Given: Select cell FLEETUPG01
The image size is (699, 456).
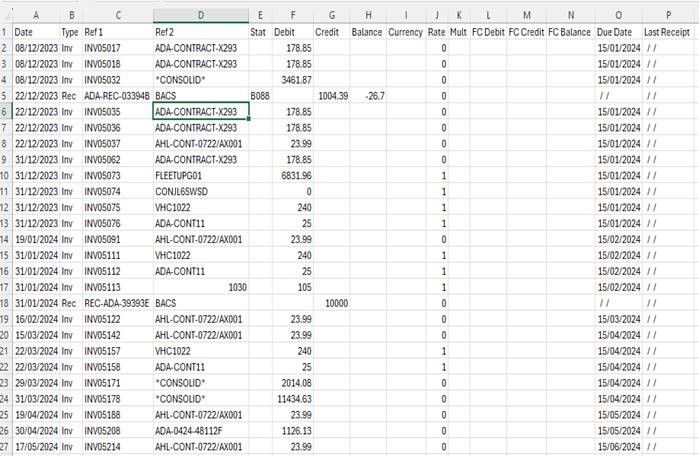Looking at the screenshot, I should pyautogui.click(x=201, y=176).
